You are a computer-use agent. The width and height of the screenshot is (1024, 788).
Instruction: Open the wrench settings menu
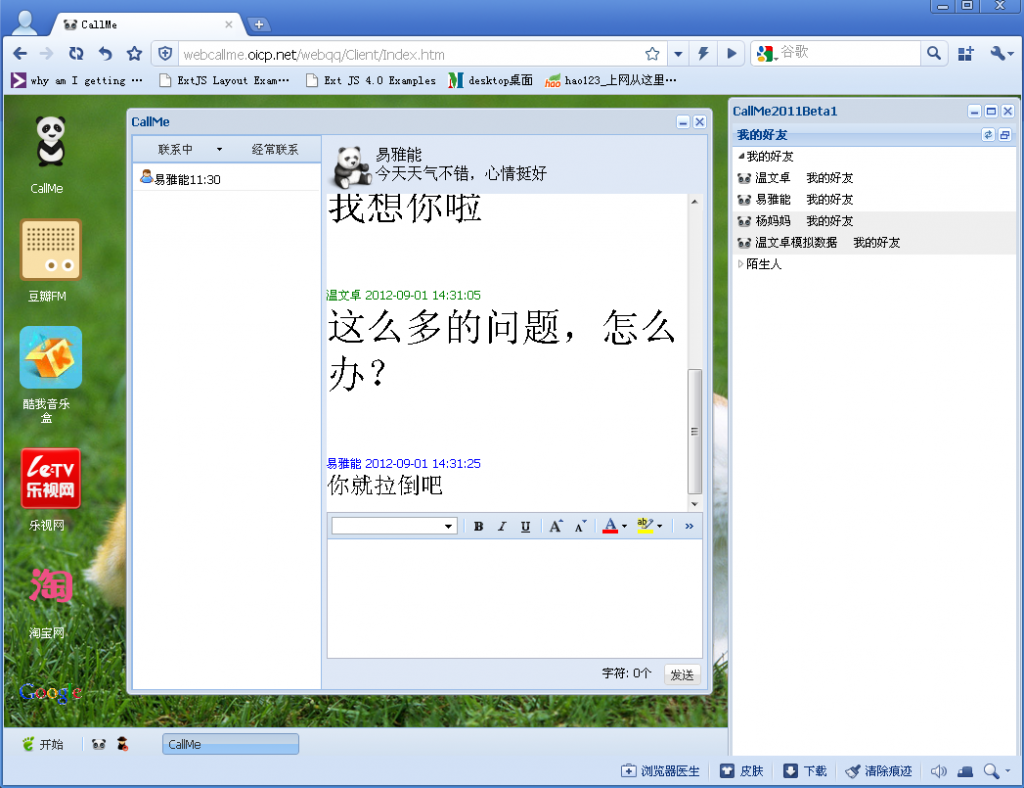coord(999,54)
